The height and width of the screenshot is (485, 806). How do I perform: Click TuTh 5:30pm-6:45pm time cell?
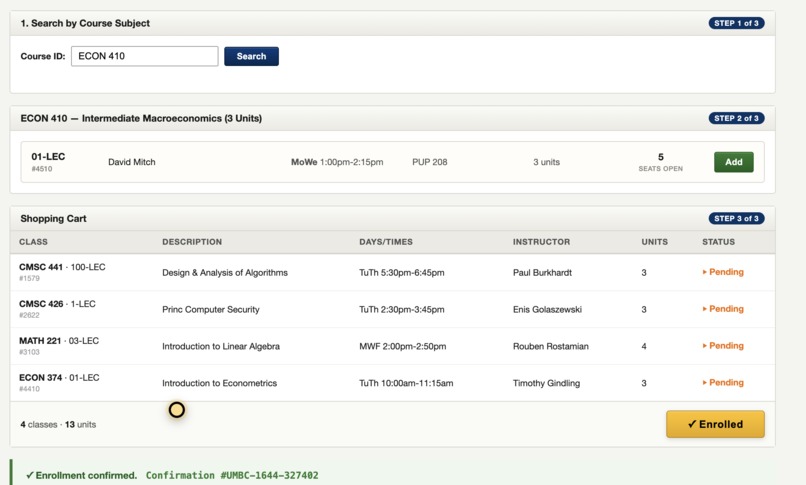402,272
